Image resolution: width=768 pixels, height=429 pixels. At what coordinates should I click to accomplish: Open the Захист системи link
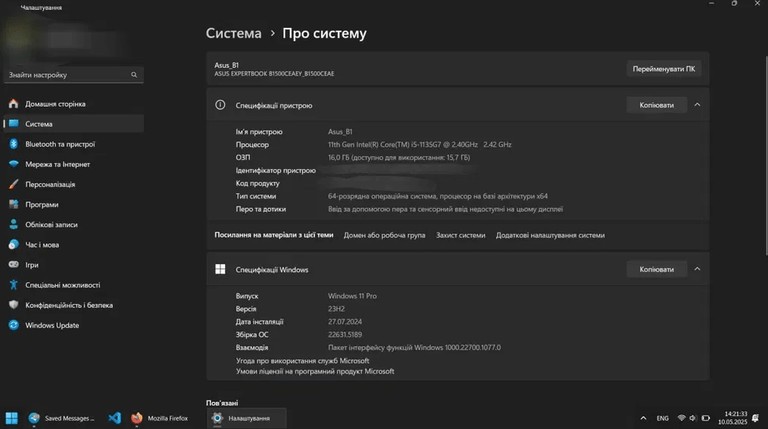pos(460,235)
